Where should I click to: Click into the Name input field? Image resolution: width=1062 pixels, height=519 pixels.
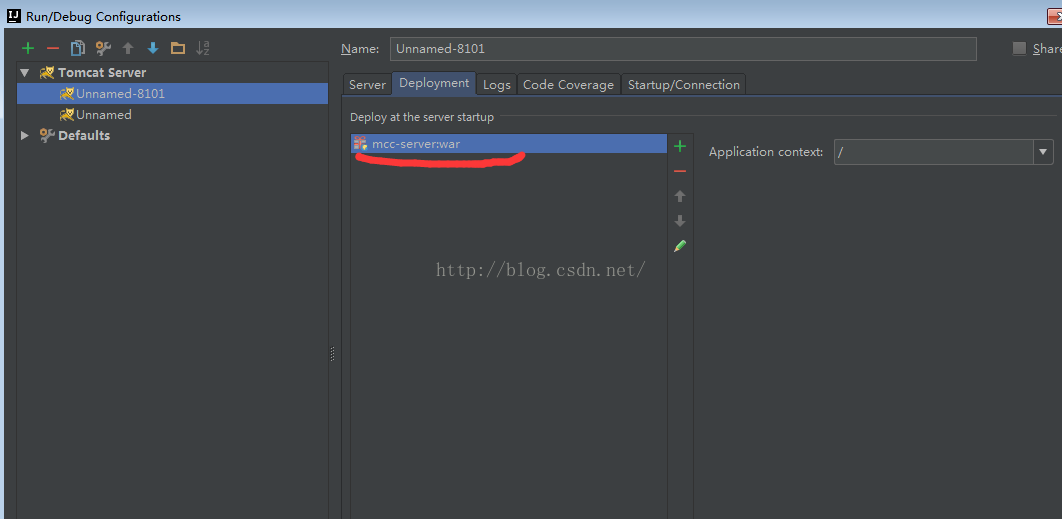point(683,49)
